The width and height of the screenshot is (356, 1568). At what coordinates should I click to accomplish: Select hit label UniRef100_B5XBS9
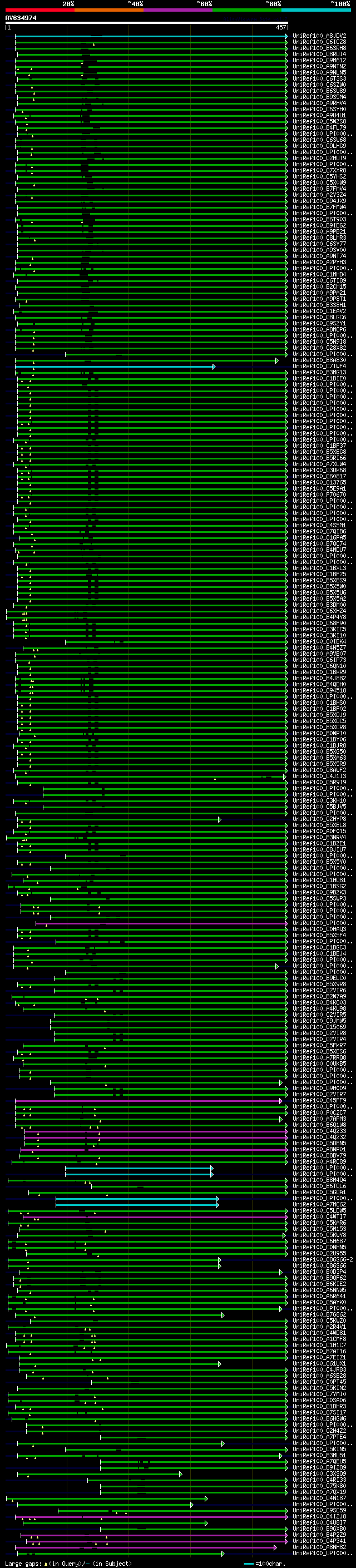tap(319, 580)
